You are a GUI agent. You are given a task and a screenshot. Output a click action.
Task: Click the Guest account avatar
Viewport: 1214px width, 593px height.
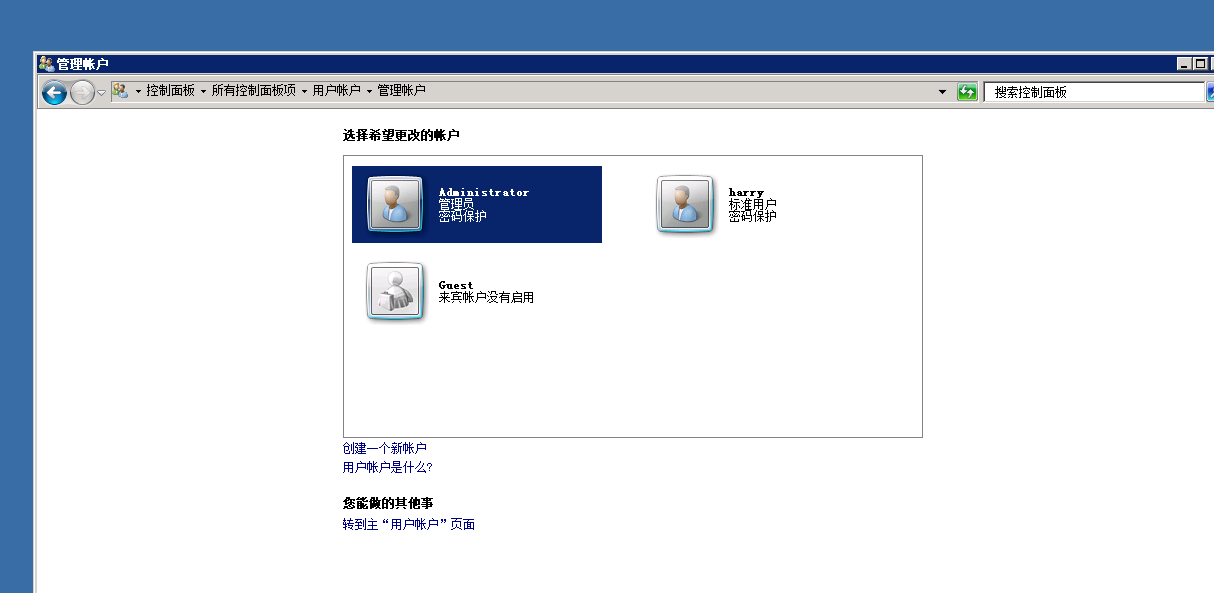(395, 291)
